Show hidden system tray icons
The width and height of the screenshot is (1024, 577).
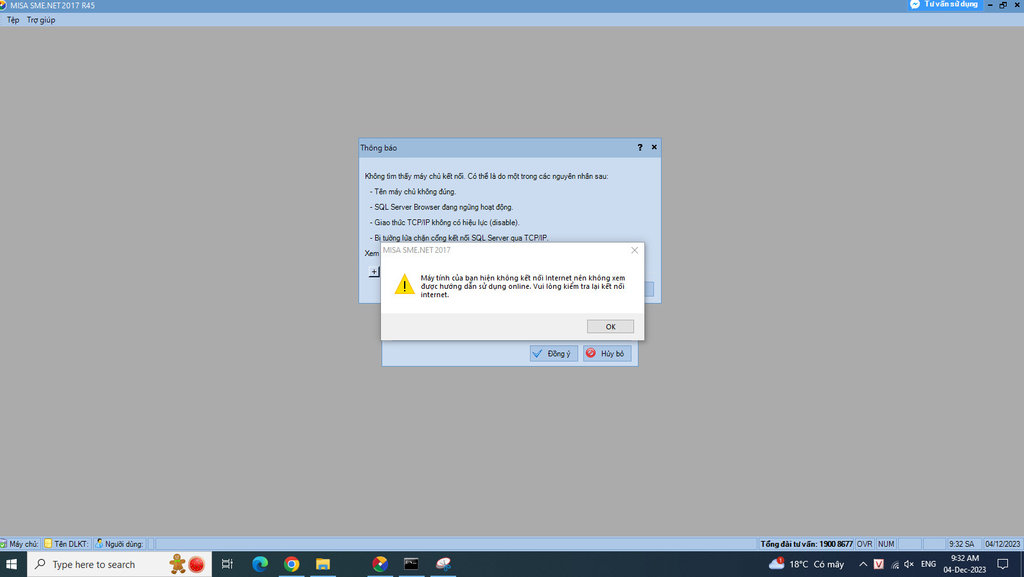[863, 564]
